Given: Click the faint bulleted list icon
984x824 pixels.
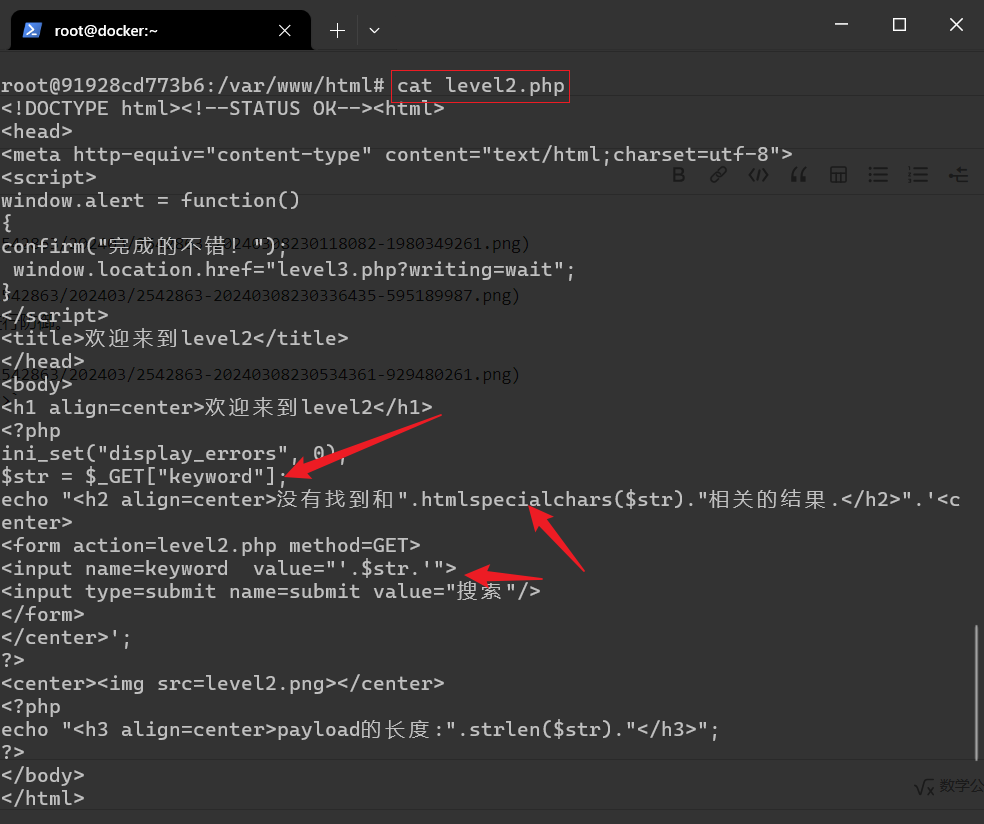Looking at the screenshot, I should (x=878, y=174).
